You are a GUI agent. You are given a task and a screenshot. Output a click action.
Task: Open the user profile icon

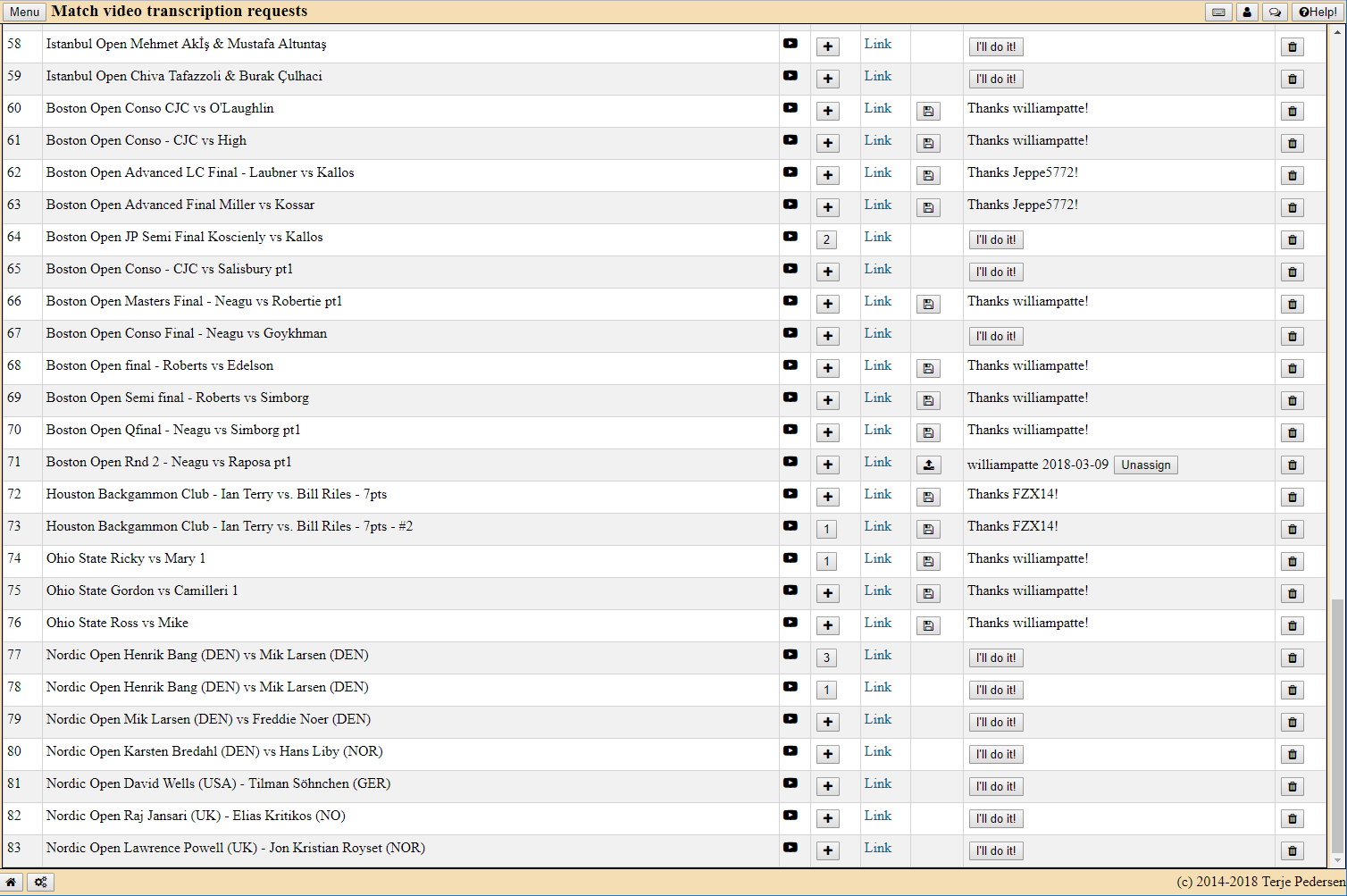[1247, 12]
